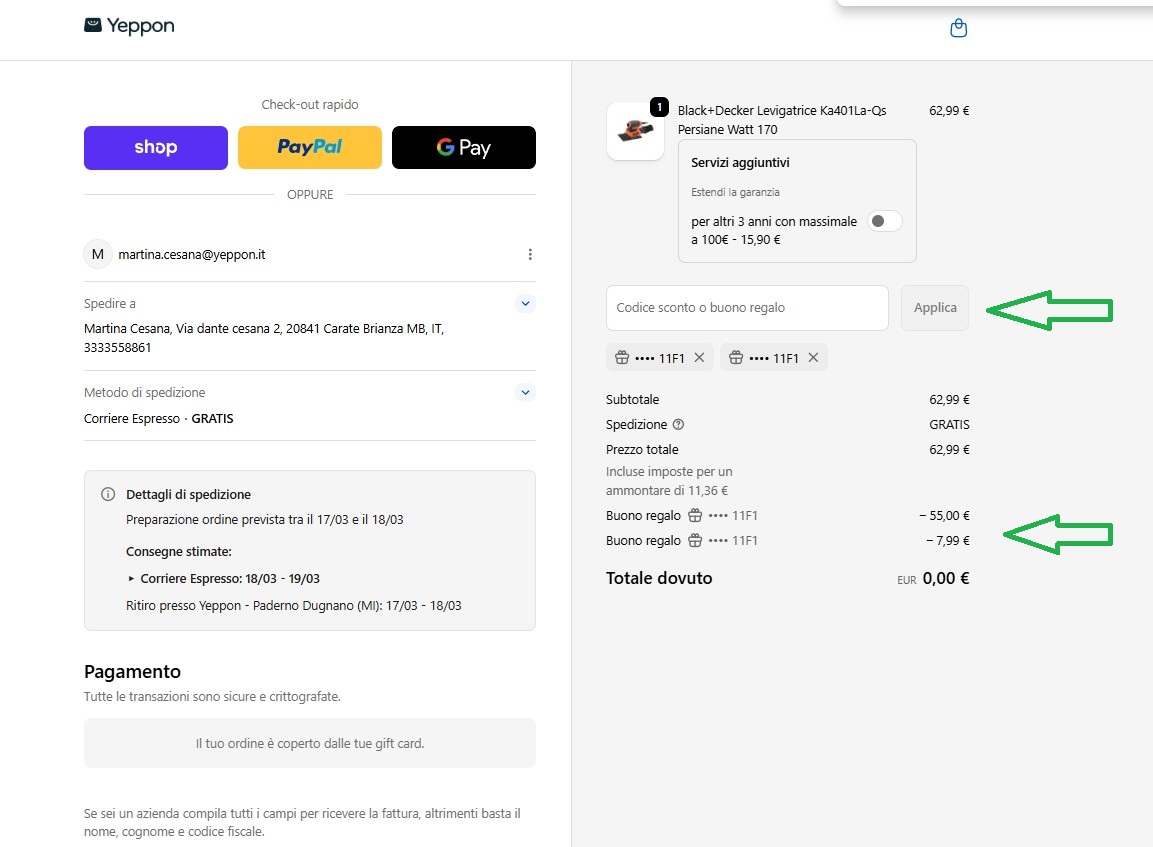
Task: Focus the Codice sconto o buono regalo field
Action: click(747, 307)
